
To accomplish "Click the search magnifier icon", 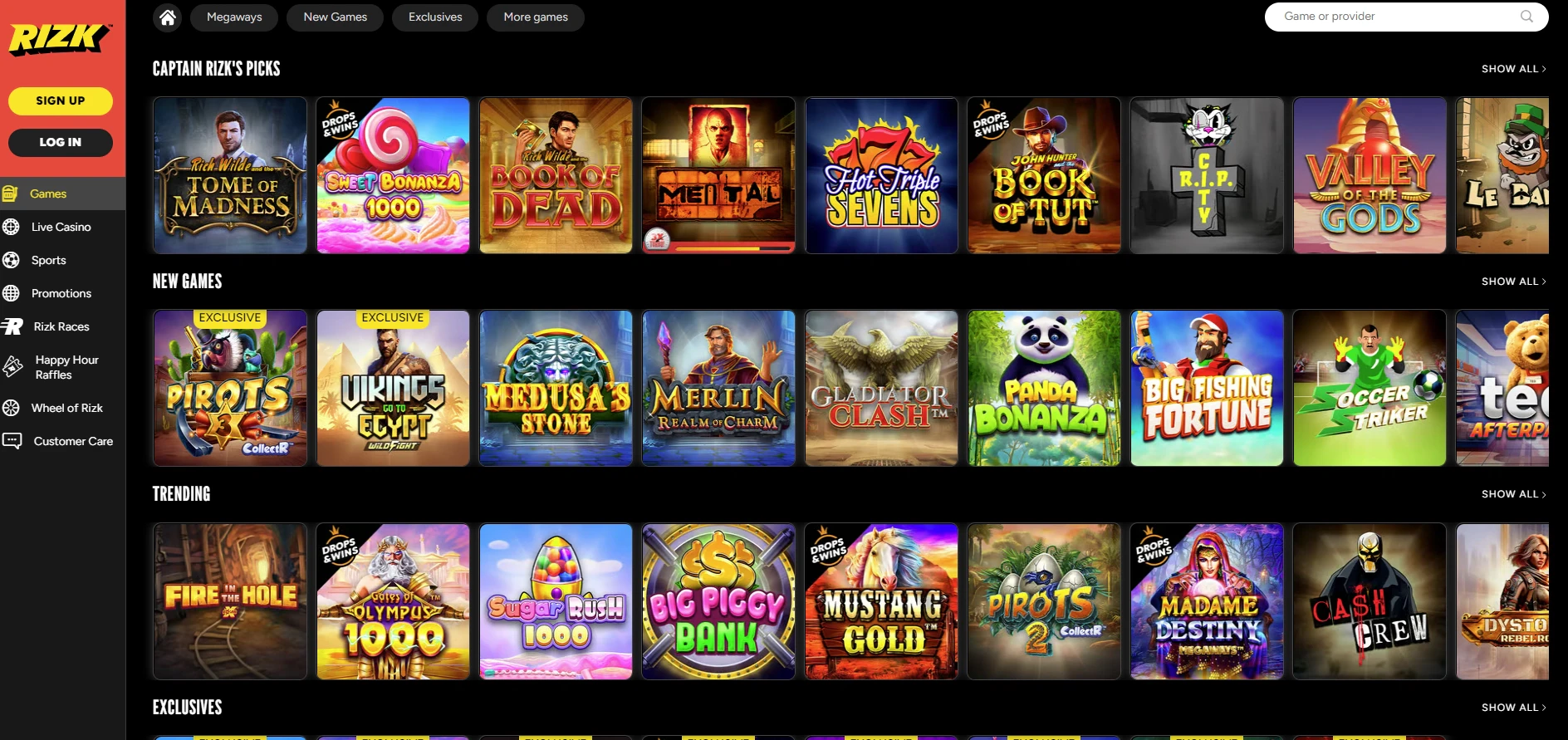I will coord(1526,17).
